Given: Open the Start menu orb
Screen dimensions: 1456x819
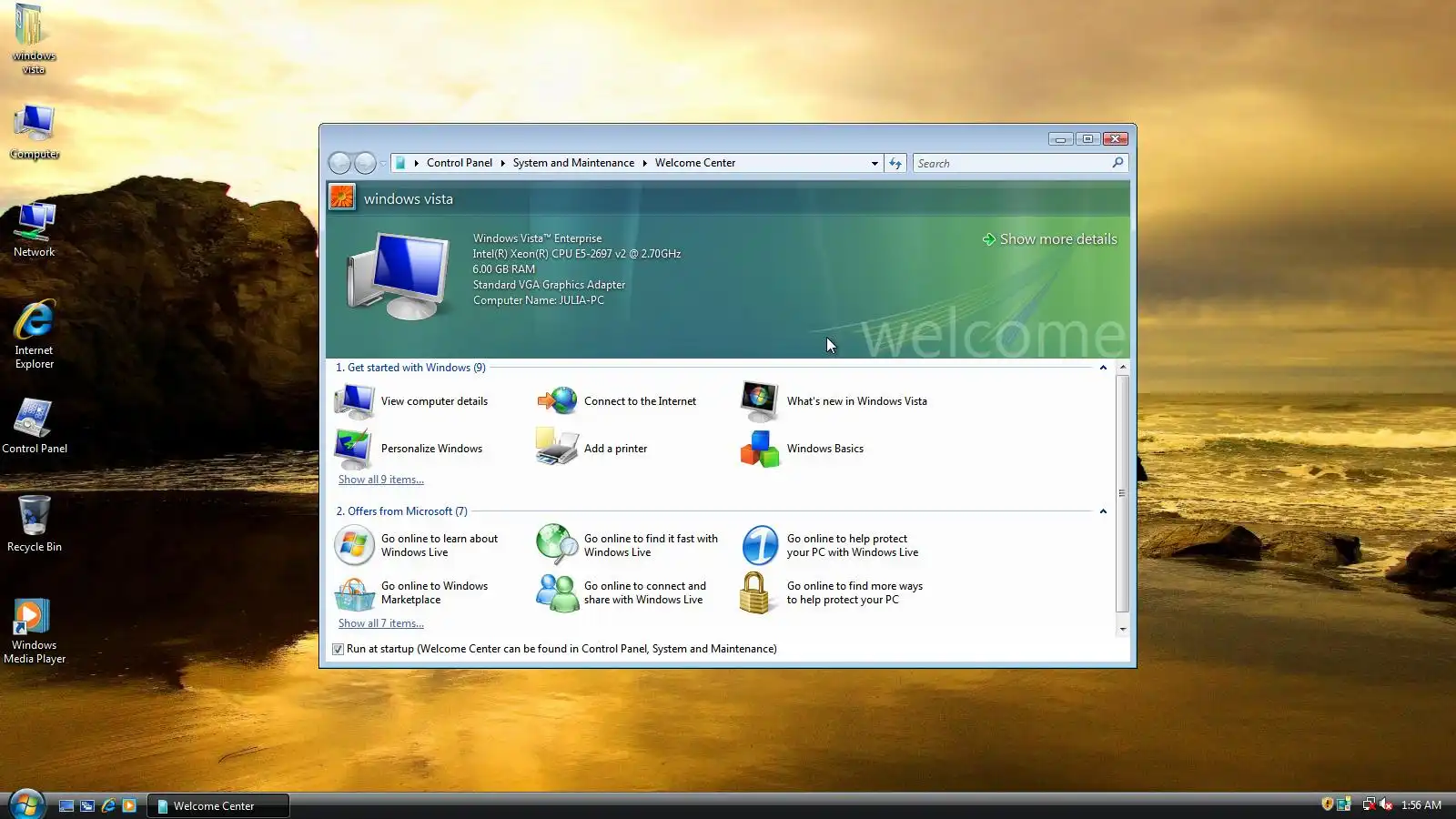Looking at the screenshot, I should [x=26, y=804].
